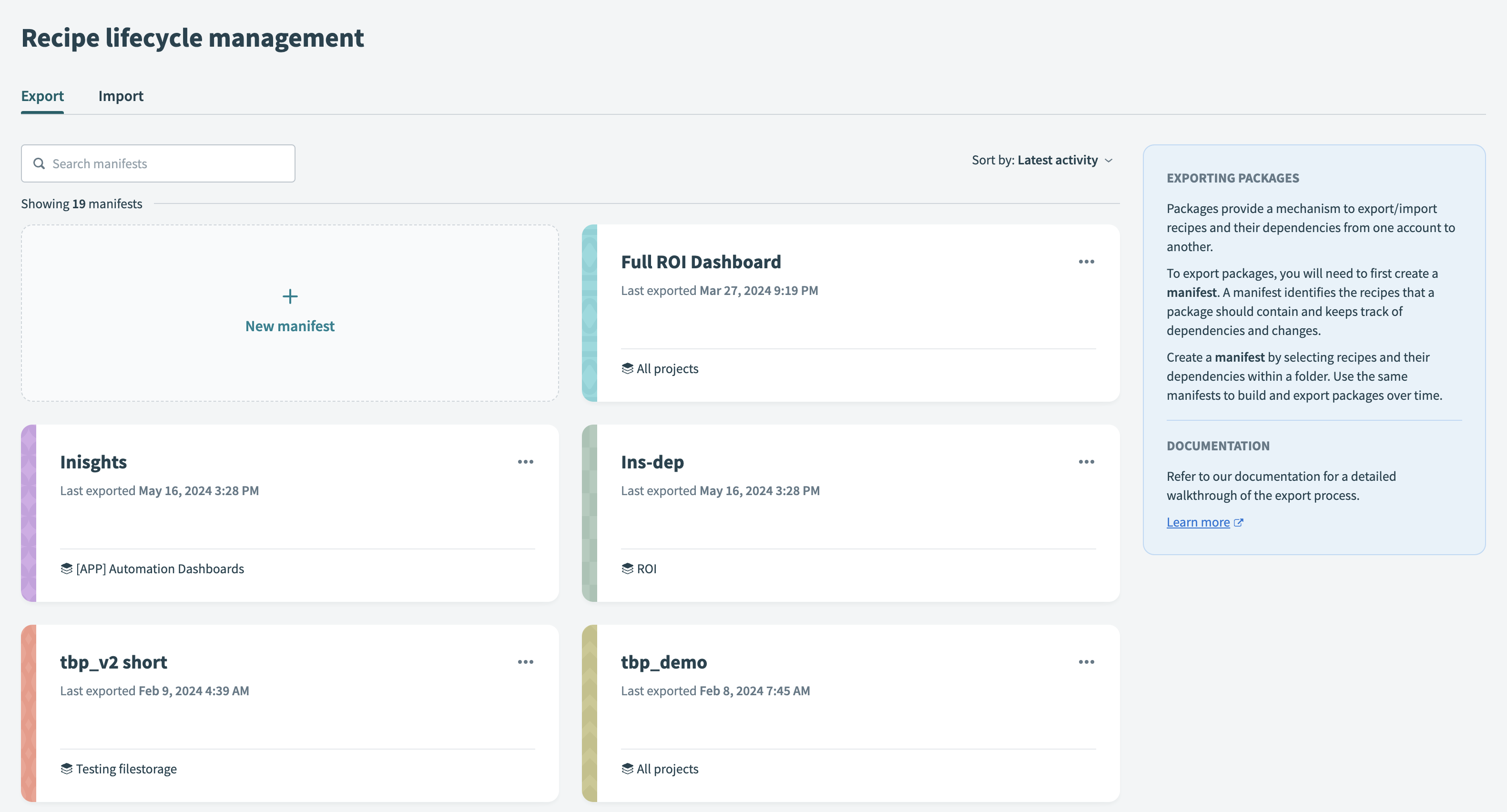Click the external link icon after Learn more

(x=1239, y=522)
